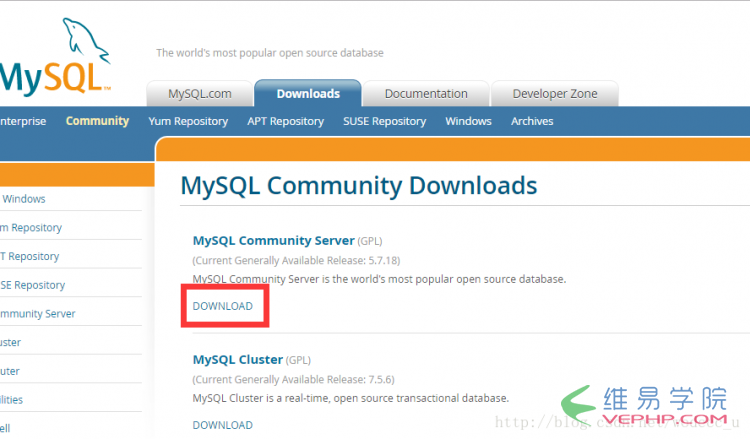The width and height of the screenshot is (750, 439).
Task: Click DOWNLOAD under MySQL Cluster
Action: [x=222, y=425]
